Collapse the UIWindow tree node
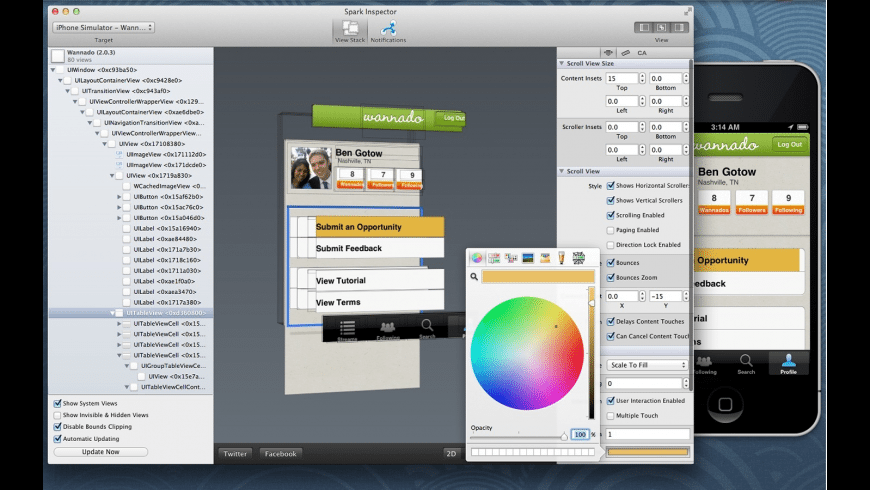Screen dimensions: 870x490 (x=53, y=70)
